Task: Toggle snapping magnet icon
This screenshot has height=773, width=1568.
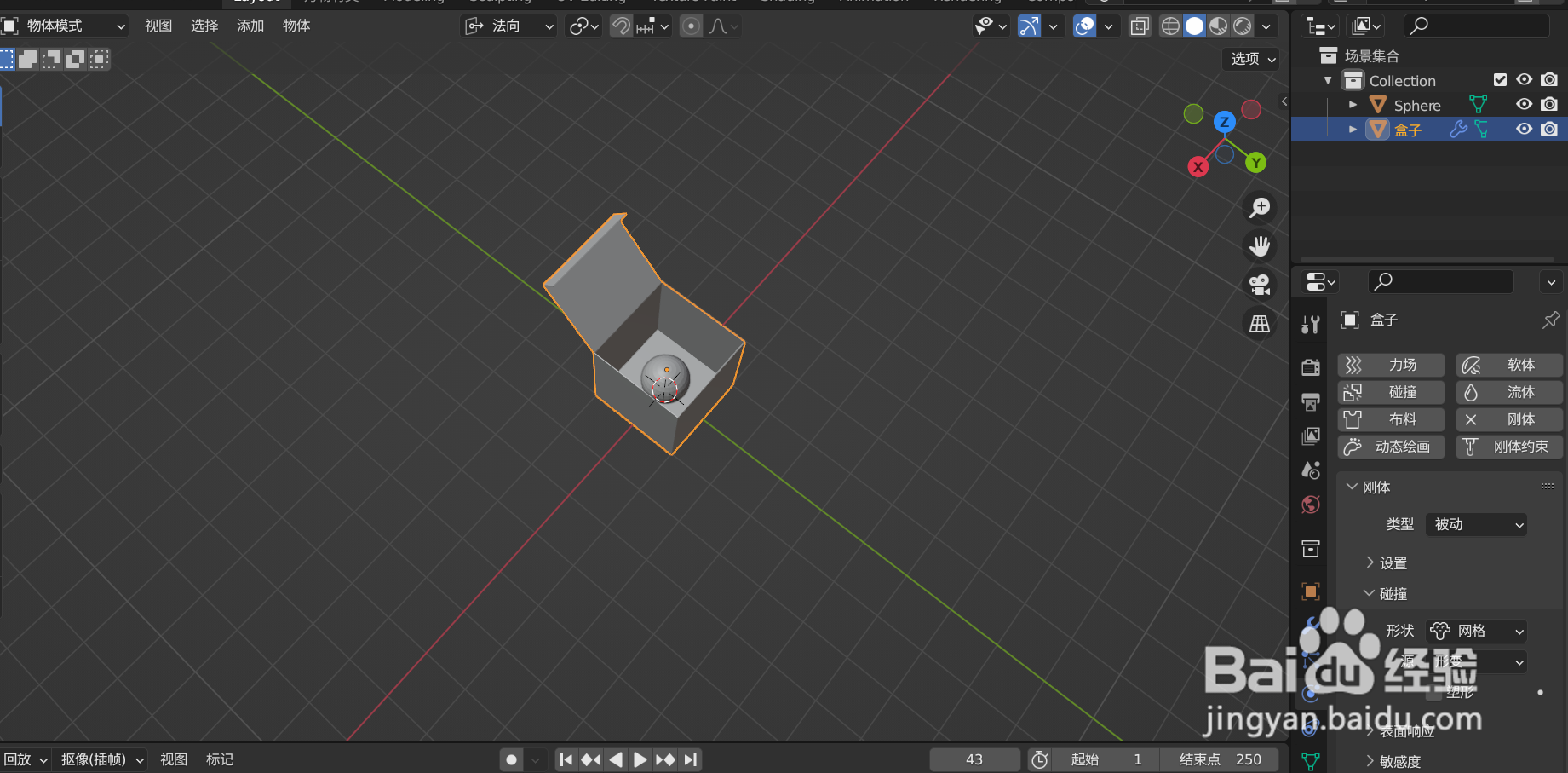Action: pos(621,26)
